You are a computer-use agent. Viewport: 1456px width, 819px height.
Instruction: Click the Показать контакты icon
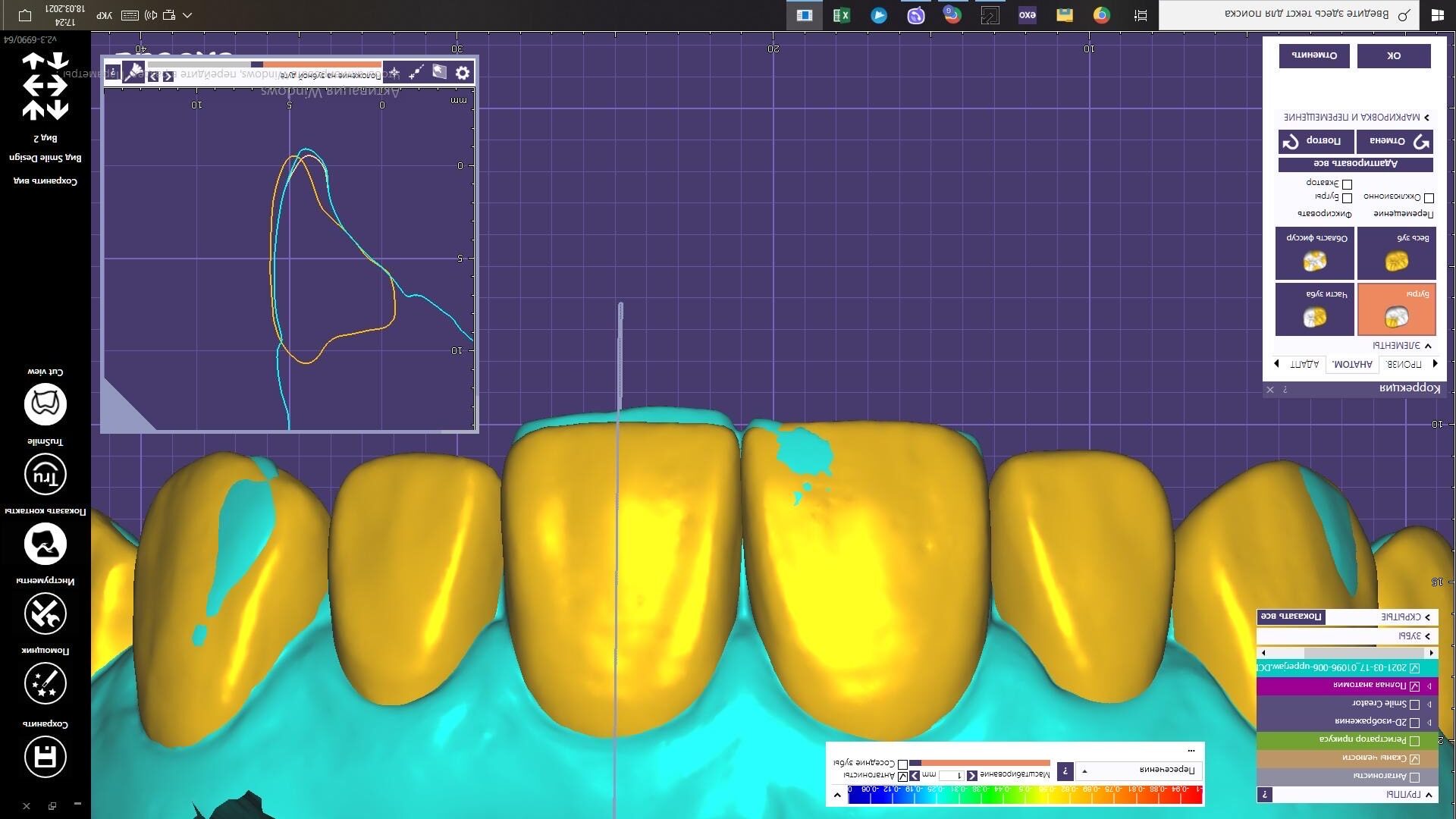pyautogui.click(x=45, y=544)
